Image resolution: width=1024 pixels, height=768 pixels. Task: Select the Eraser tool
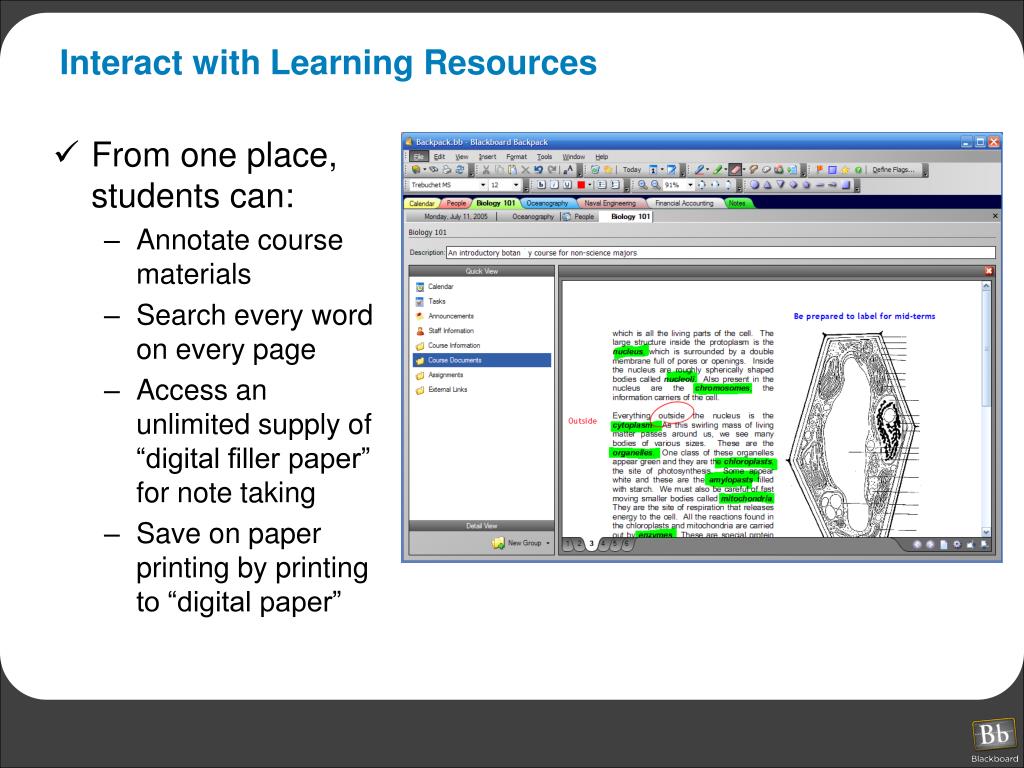pos(735,170)
